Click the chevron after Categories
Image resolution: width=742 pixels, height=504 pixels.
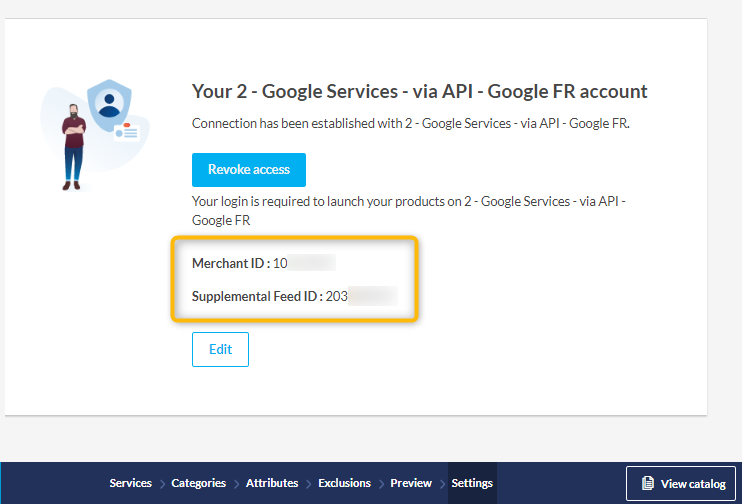pos(236,484)
